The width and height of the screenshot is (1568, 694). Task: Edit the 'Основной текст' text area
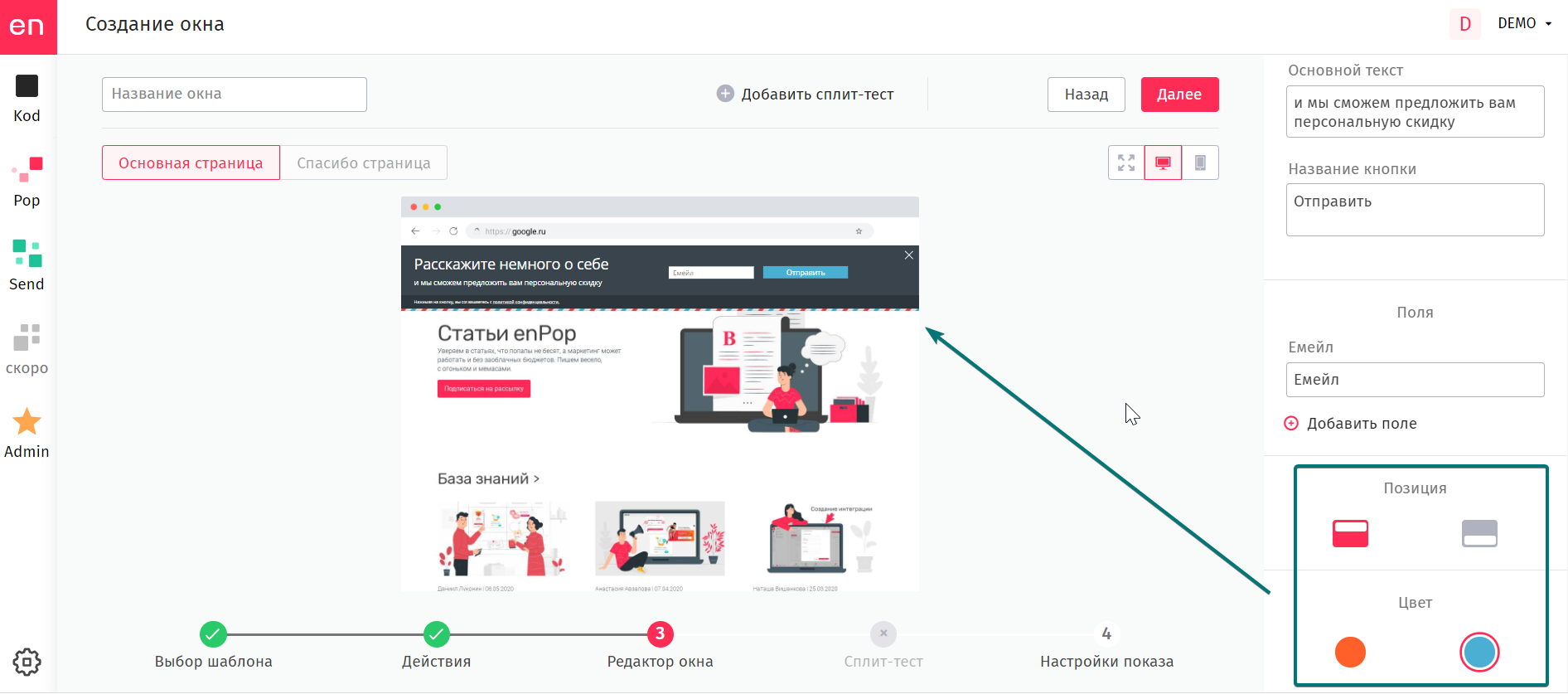1415,112
